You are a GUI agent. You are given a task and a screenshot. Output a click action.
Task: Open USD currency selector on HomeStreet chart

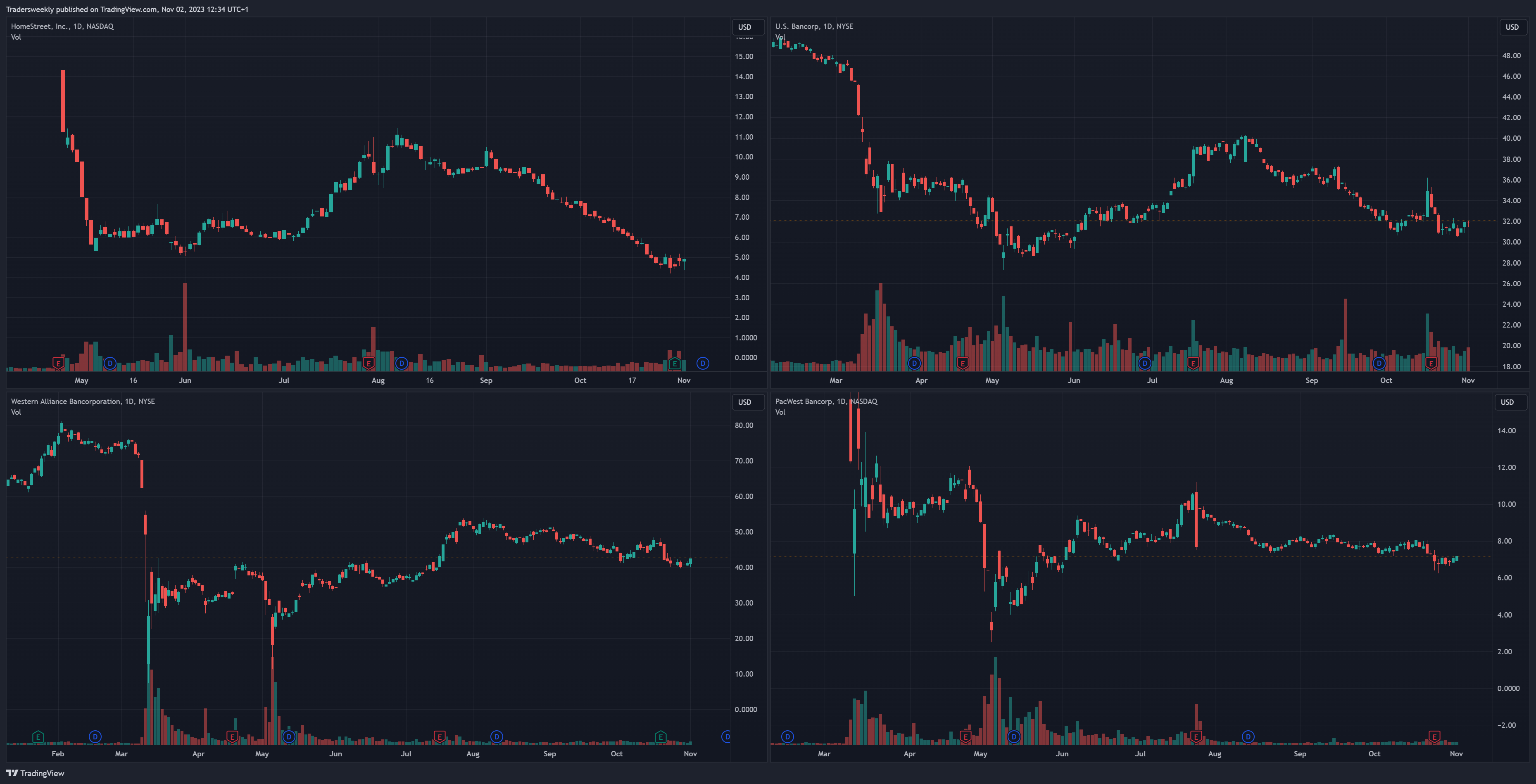coord(748,27)
